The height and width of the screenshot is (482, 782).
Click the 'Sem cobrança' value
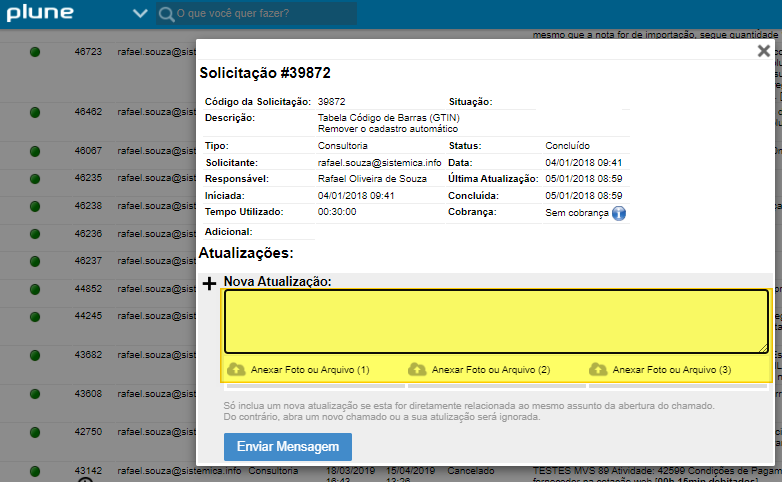577,213
